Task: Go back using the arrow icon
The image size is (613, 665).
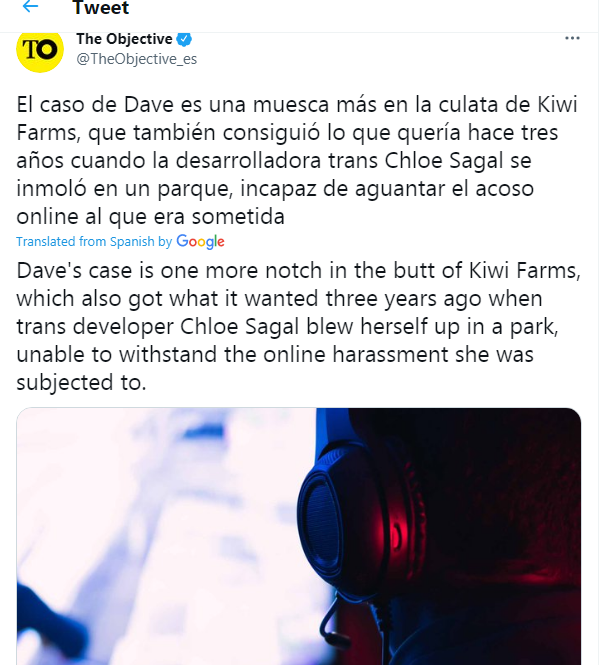Action: click(x=31, y=6)
